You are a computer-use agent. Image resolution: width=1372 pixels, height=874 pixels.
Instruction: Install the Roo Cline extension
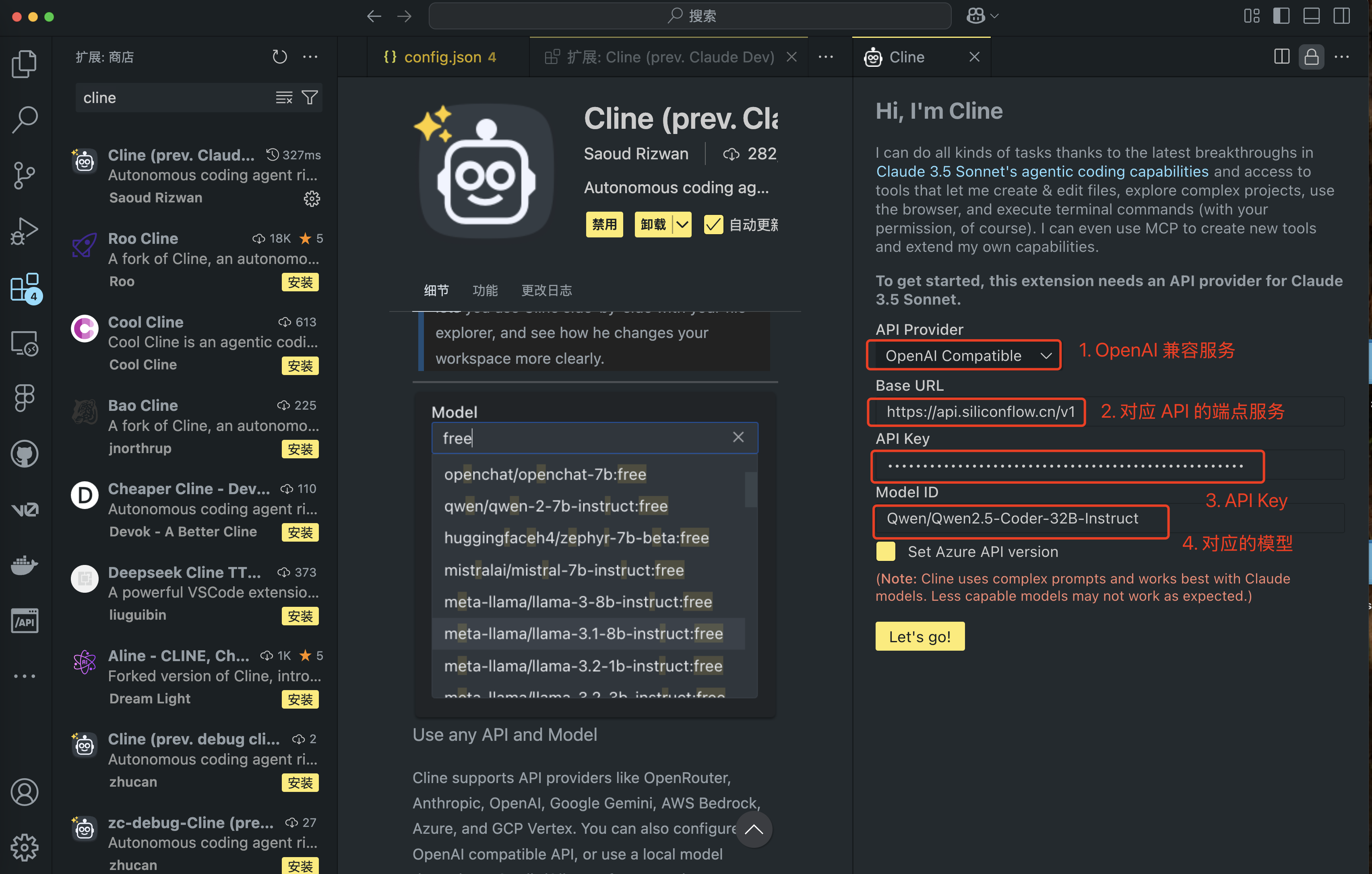tap(300, 282)
